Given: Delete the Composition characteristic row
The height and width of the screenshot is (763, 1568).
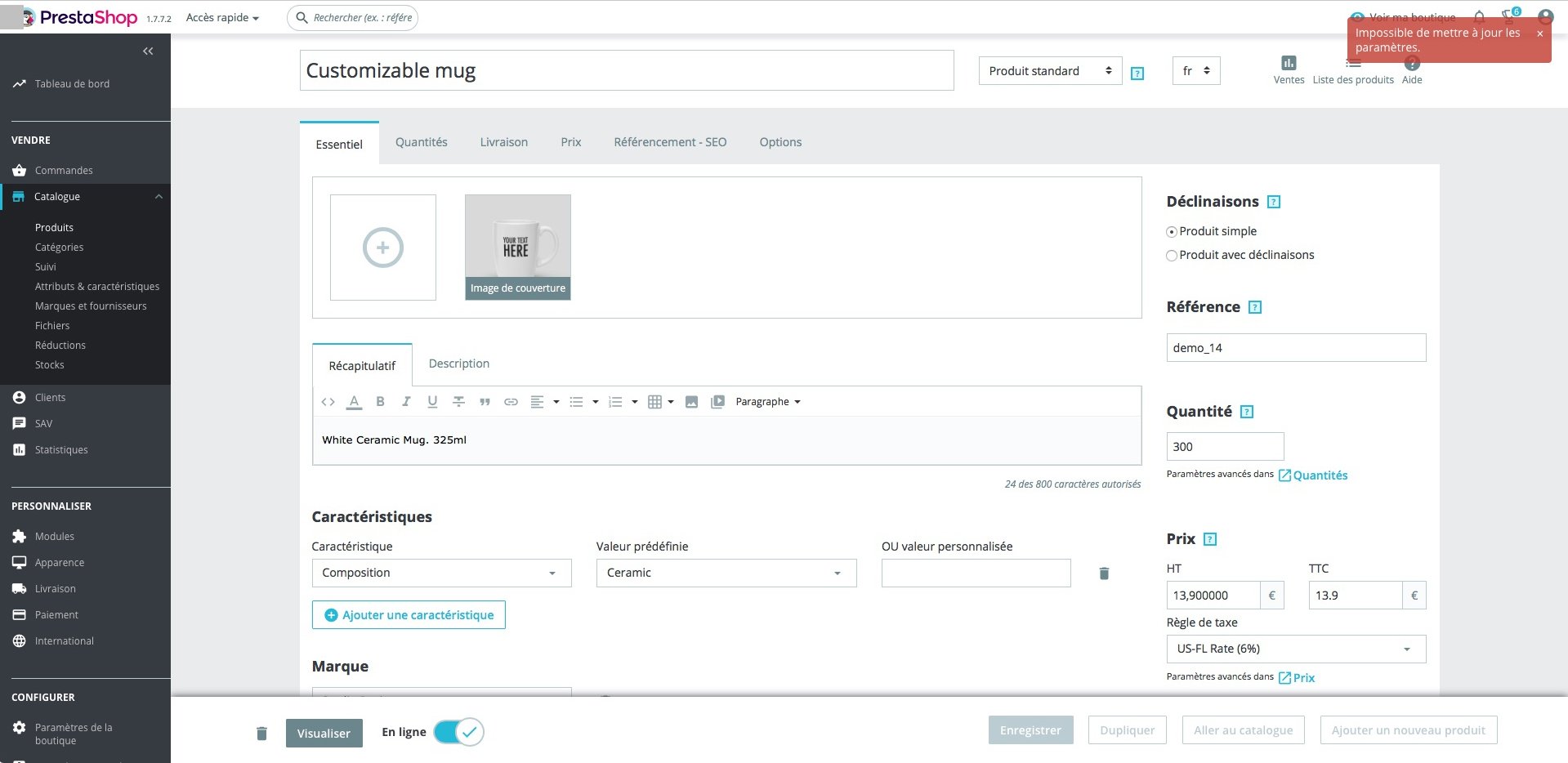Looking at the screenshot, I should [x=1104, y=573].
